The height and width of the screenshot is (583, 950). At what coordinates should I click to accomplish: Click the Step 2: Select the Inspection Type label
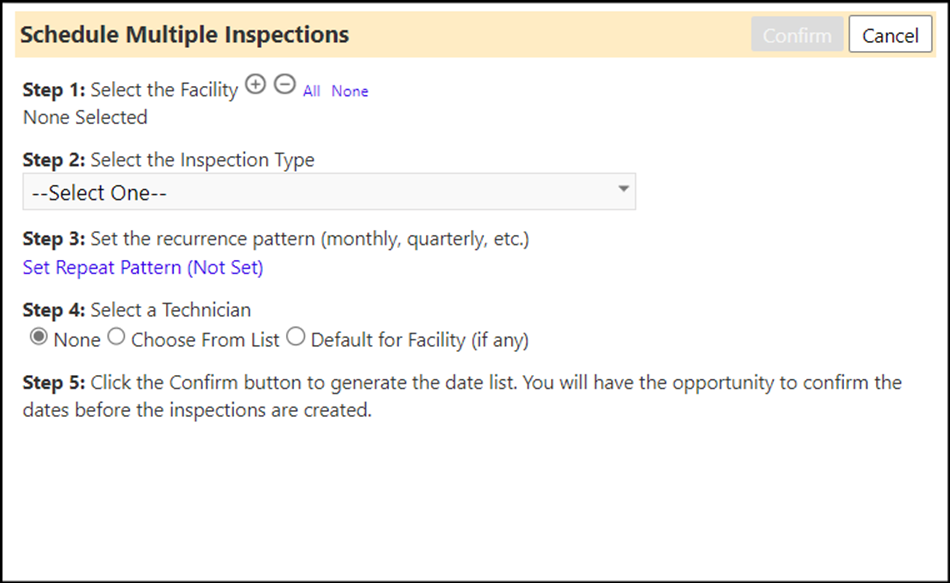coord(168,160)
